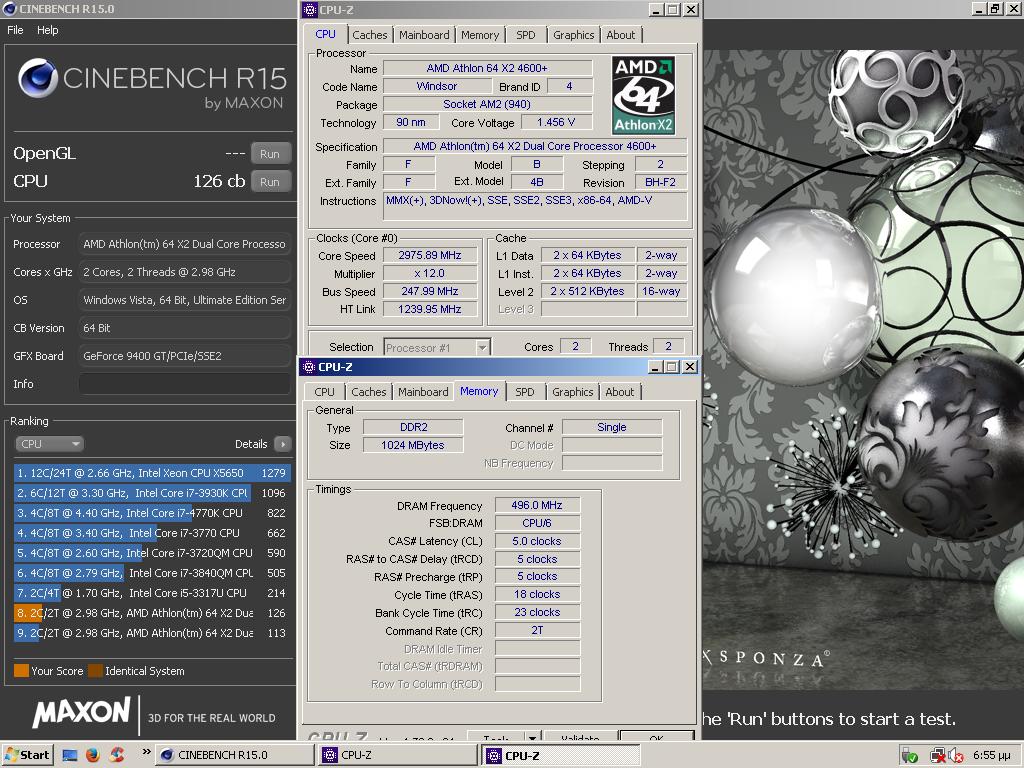The image size is (1024, 768).
Task: Select ranking row Intel Core i7-3770 CPU
Action: click(x=152, y=533)
